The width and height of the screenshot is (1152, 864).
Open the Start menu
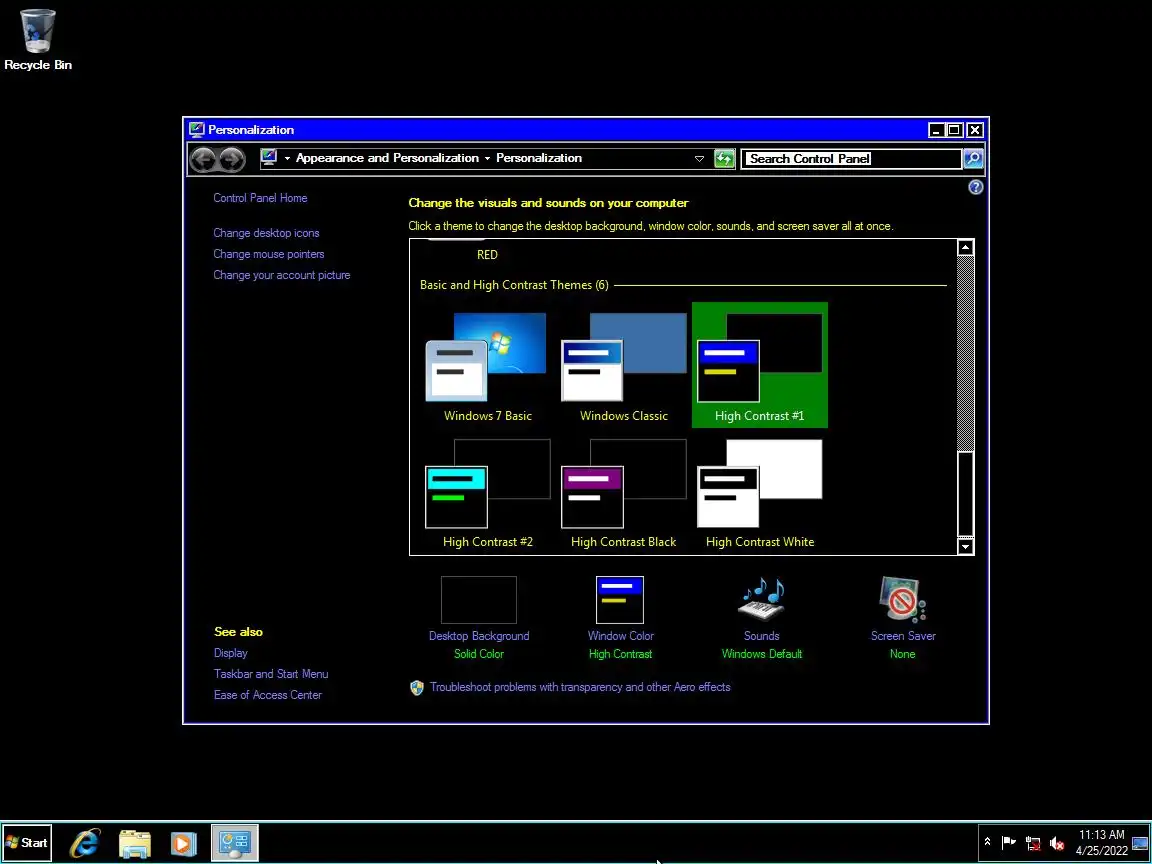point(27,843)
